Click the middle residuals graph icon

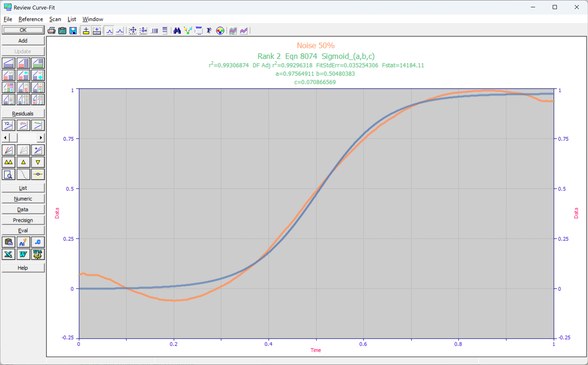[x=23, y=125]
